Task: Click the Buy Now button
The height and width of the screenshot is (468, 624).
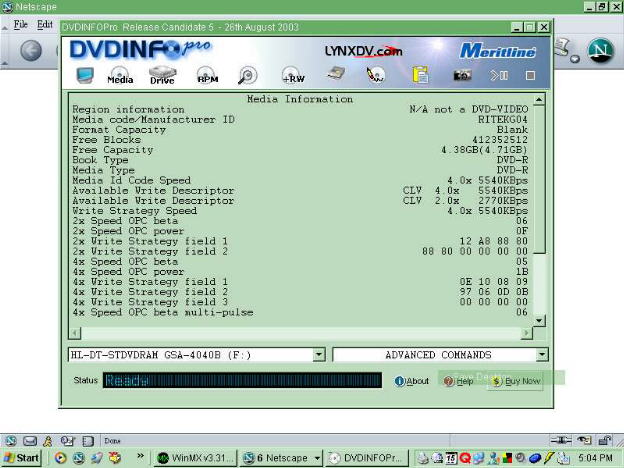Action: point(516,381)
